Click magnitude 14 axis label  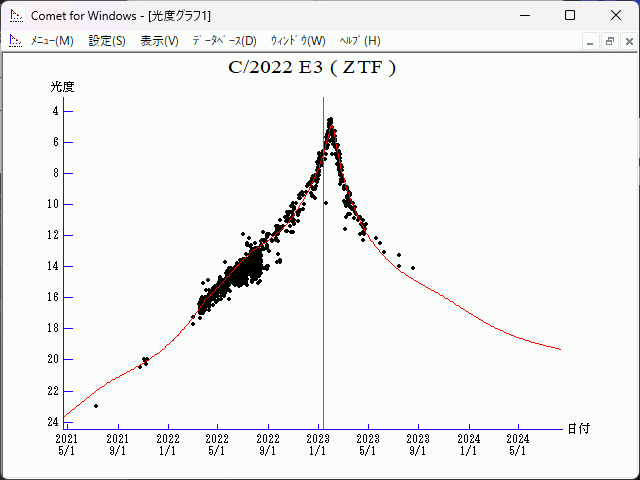coord(53,266)
